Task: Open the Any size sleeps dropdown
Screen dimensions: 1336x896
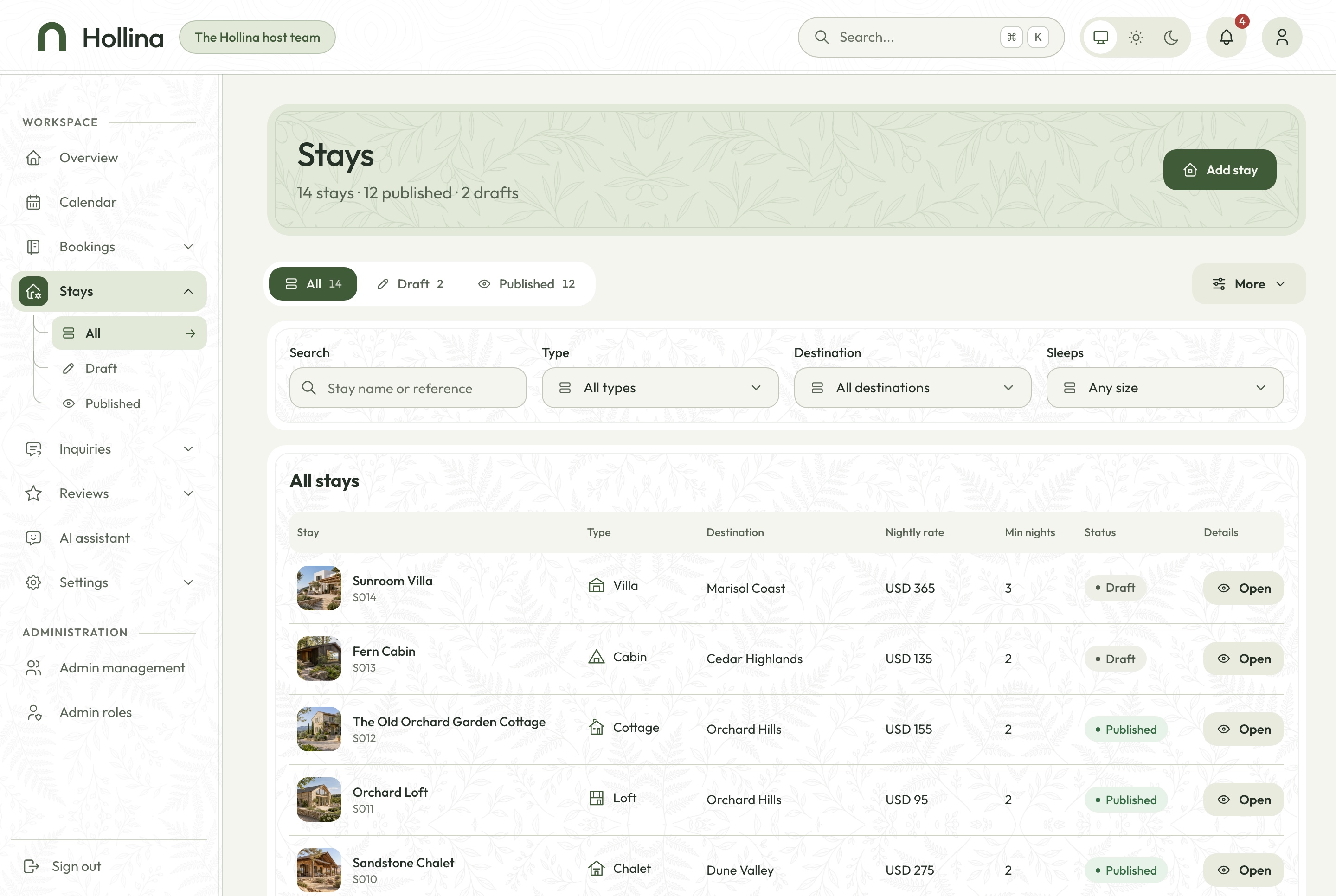Action: coord(1164,388)
